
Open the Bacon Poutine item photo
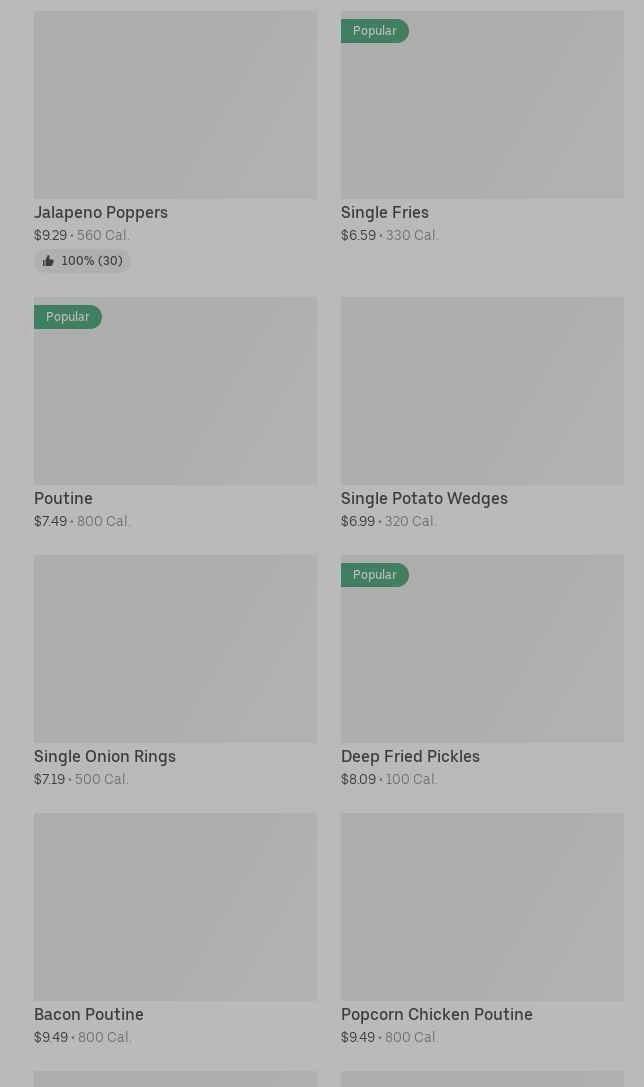(175, 906)
